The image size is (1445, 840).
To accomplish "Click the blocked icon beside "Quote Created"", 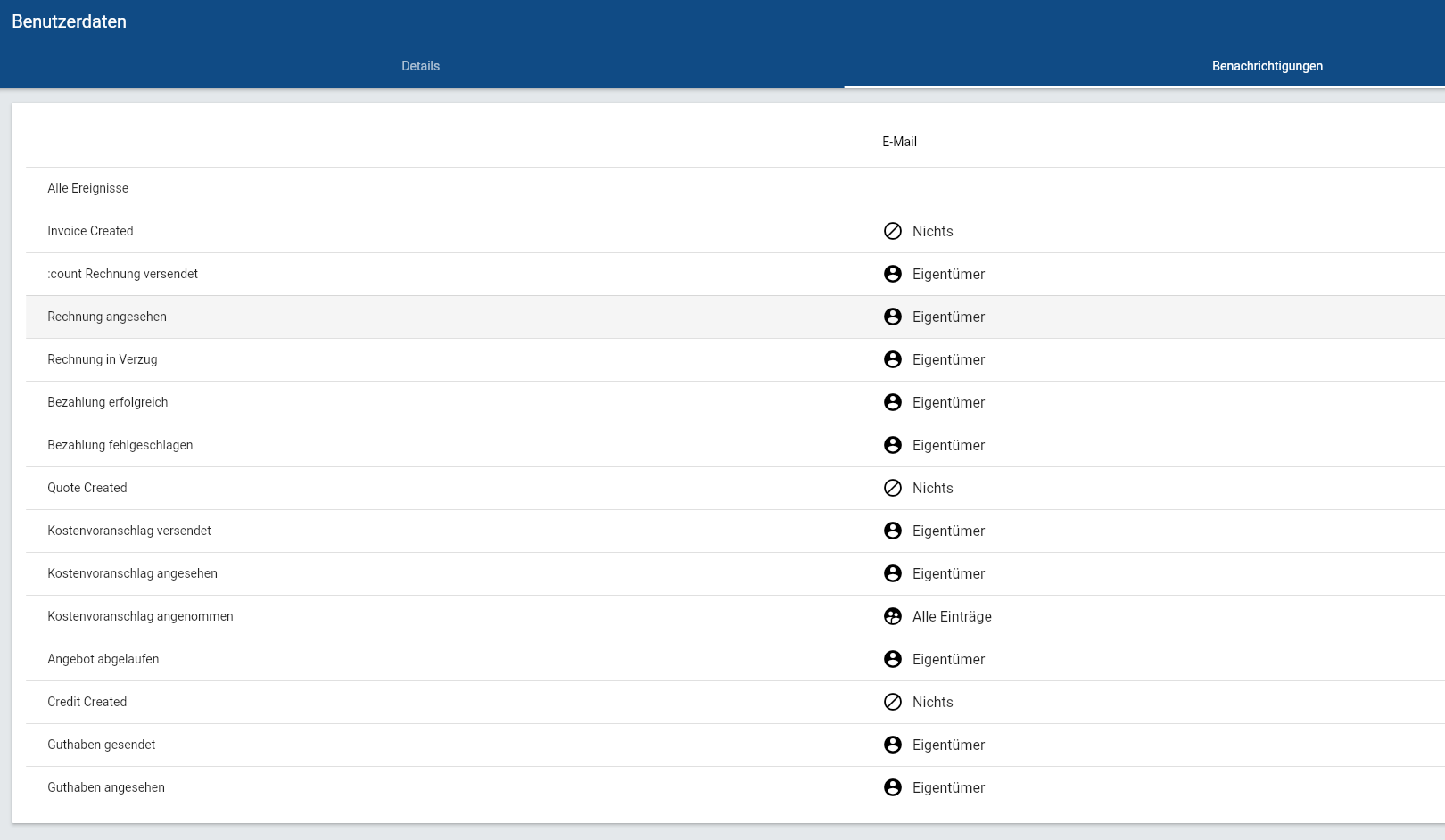I will pyautogui.click(x=893, y=488).
